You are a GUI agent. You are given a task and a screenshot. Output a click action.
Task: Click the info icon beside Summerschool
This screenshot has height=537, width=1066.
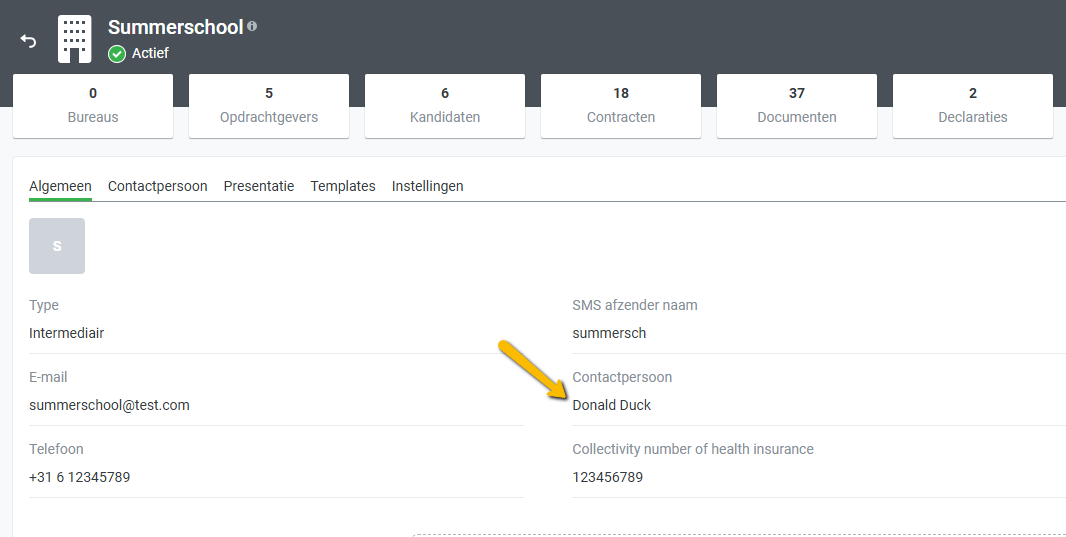point(252,26)
